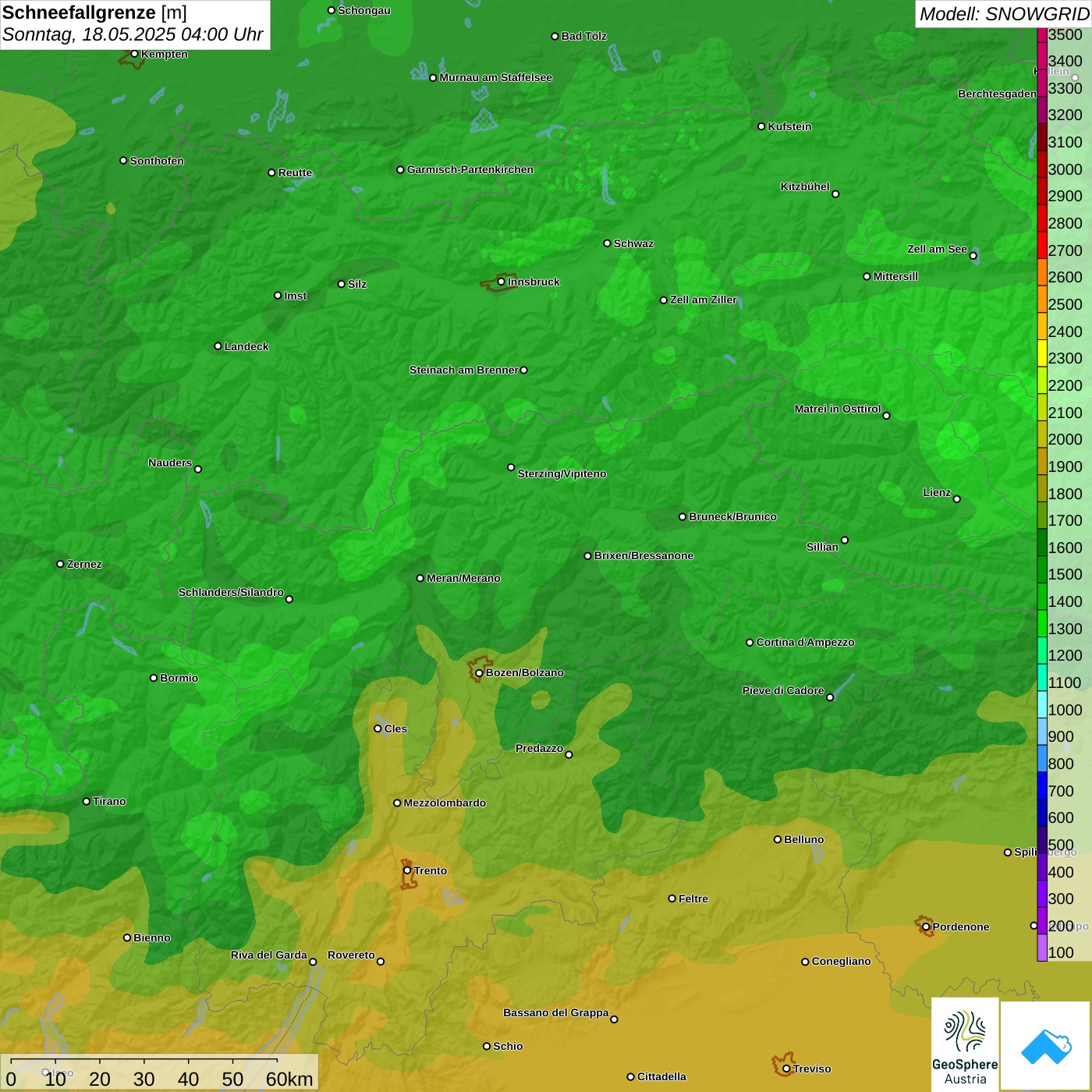Screen dimensions: 1092x1092
Task: Click the Trento city marker
Action: 407,870
